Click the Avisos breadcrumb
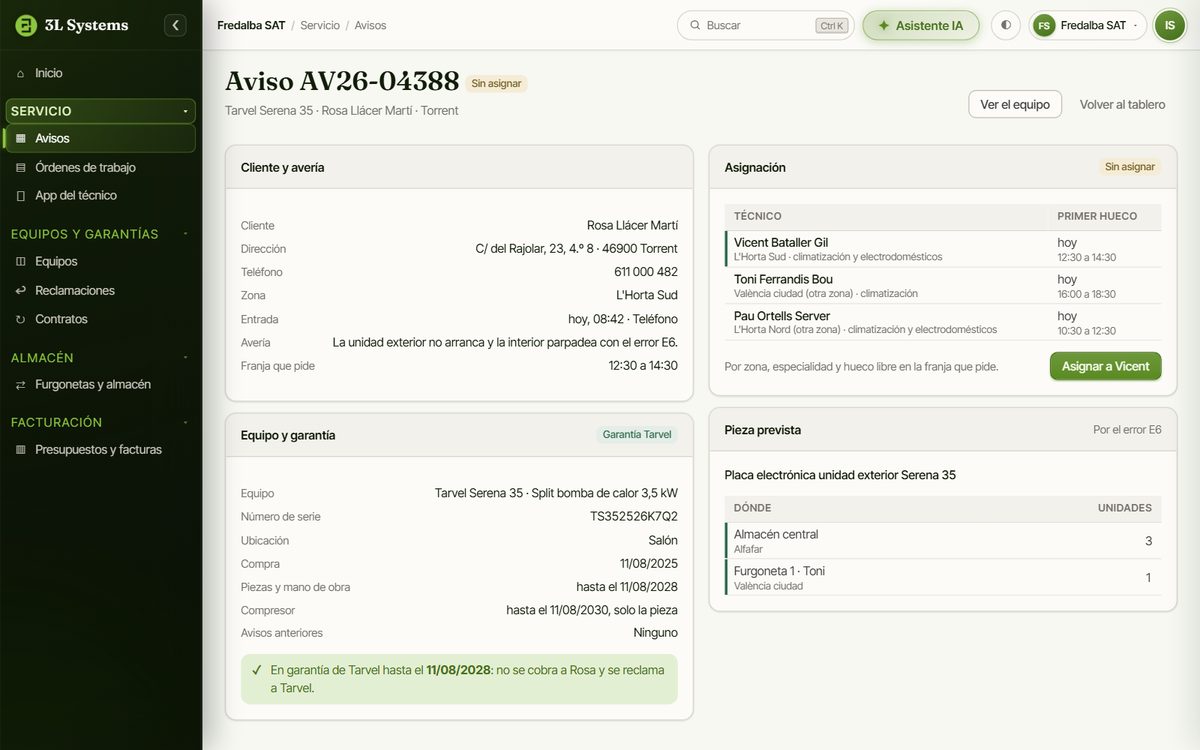 tap(370, 26)
